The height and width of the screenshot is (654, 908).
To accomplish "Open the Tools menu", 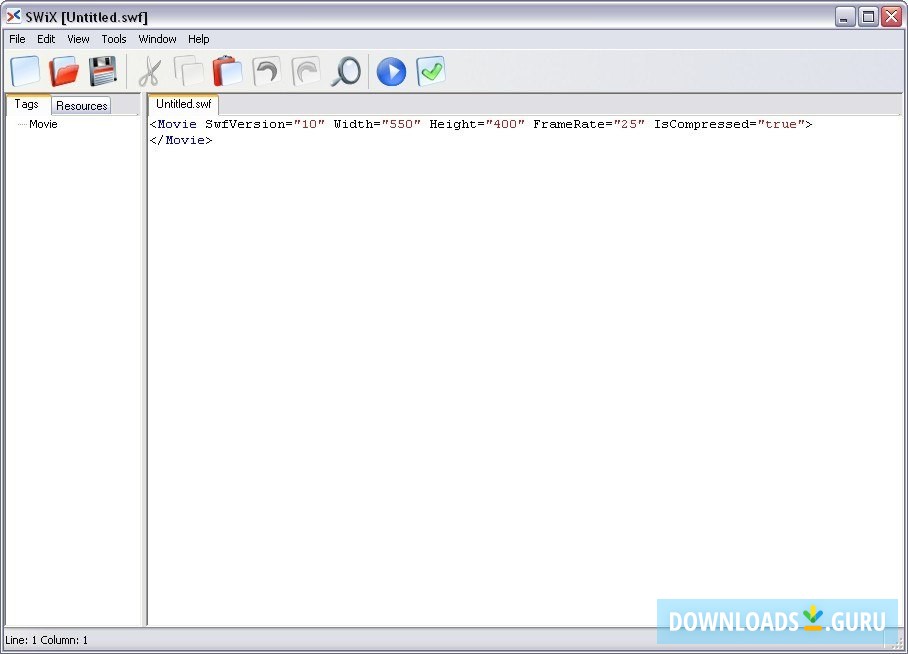I will tap(114, 39).
